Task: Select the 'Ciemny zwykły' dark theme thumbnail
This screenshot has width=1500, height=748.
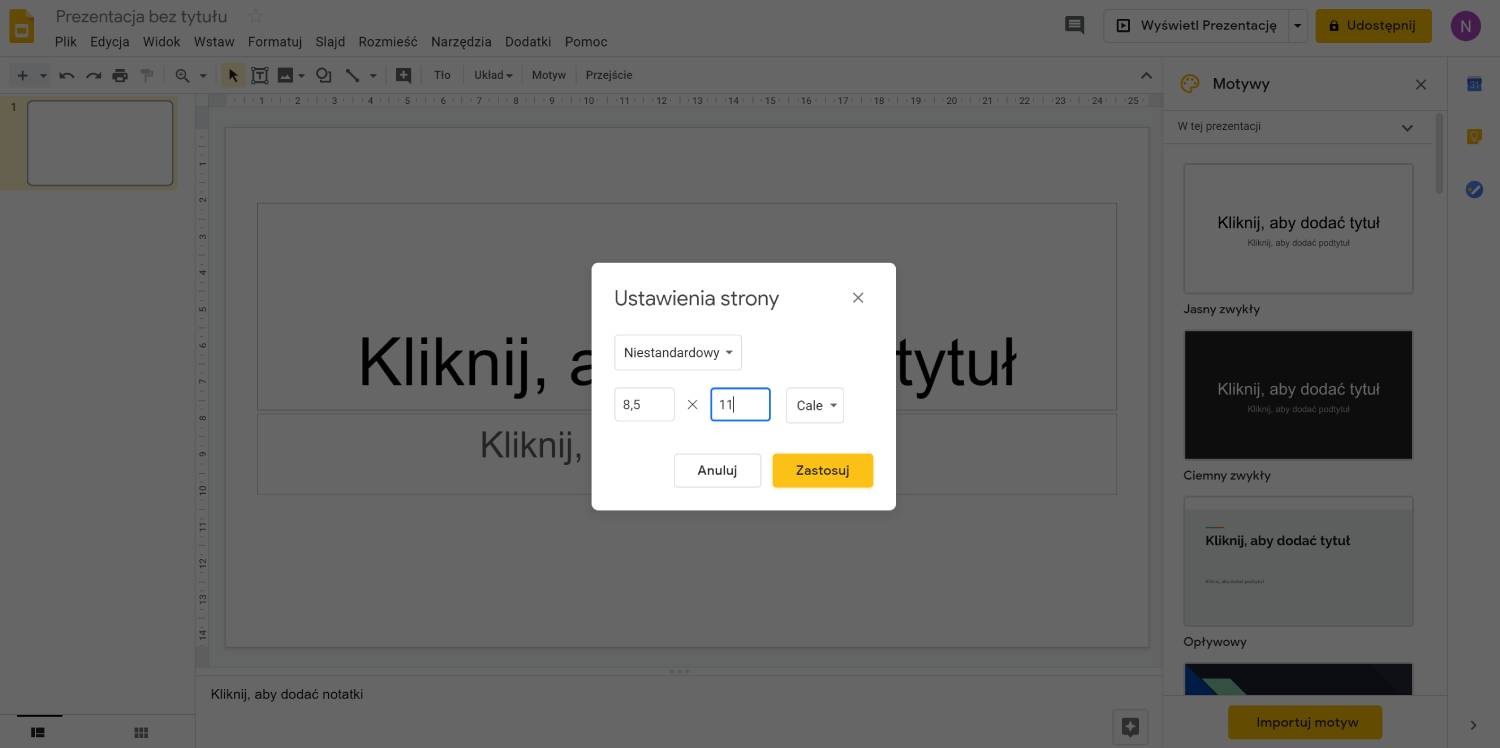Action: pos(1298,395)
